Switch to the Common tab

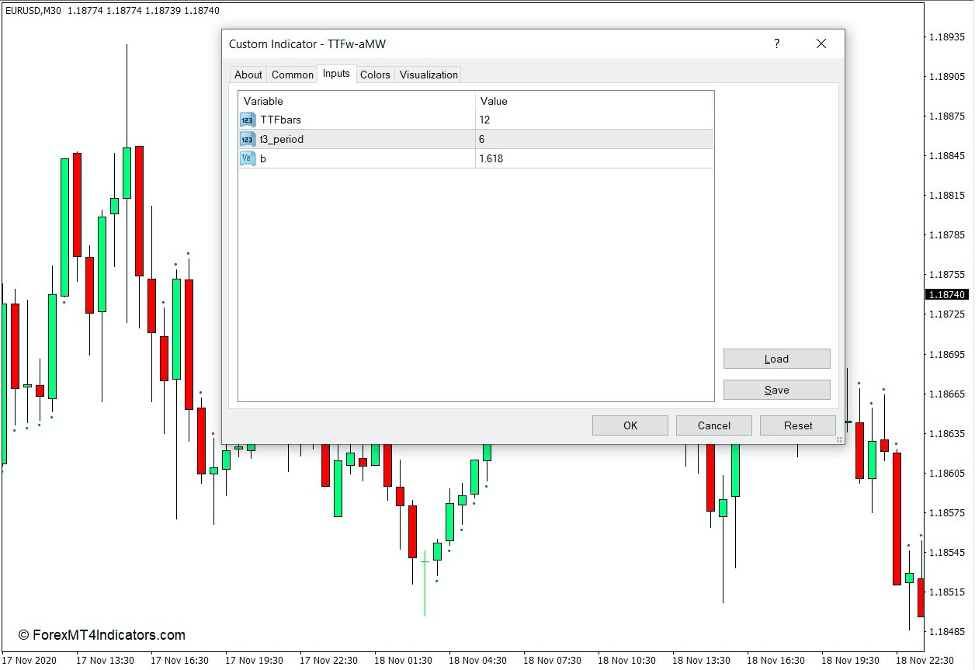point(292,74)
